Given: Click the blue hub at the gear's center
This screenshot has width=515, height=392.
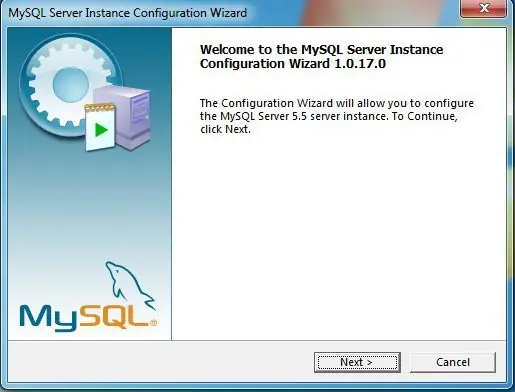Looking at the screenshot, I should point(71,84).
